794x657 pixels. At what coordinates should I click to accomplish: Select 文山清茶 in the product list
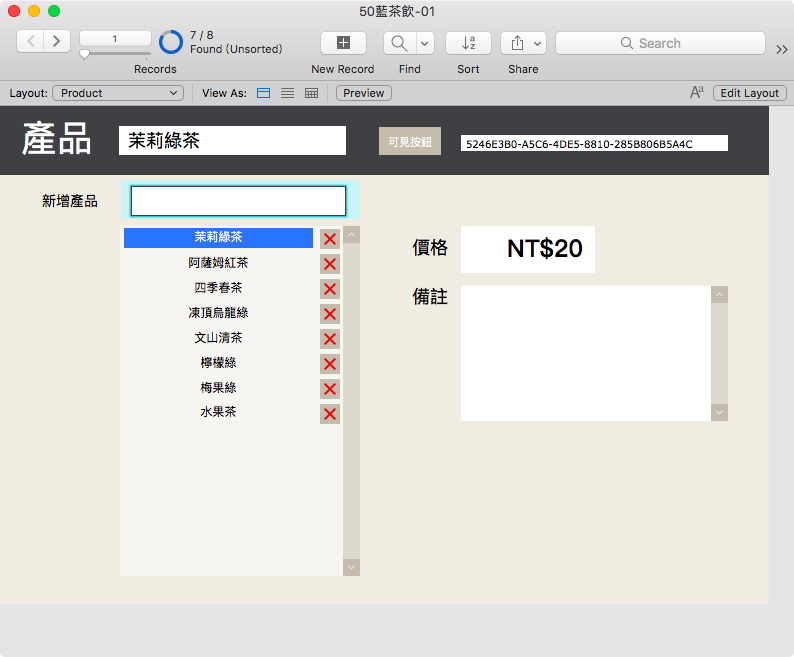click(x=218, y=338)
